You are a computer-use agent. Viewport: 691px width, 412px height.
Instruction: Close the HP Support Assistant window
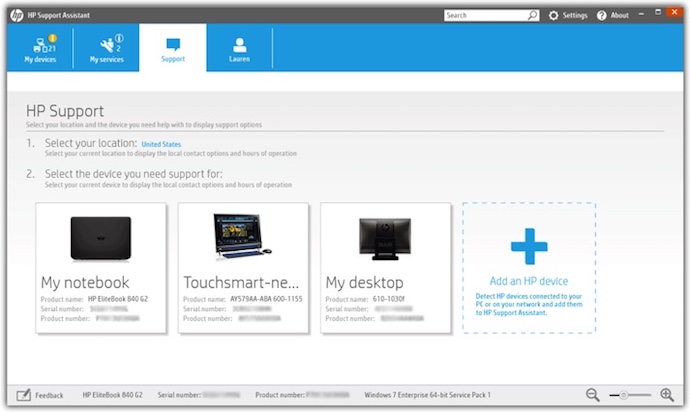(674, 12)
